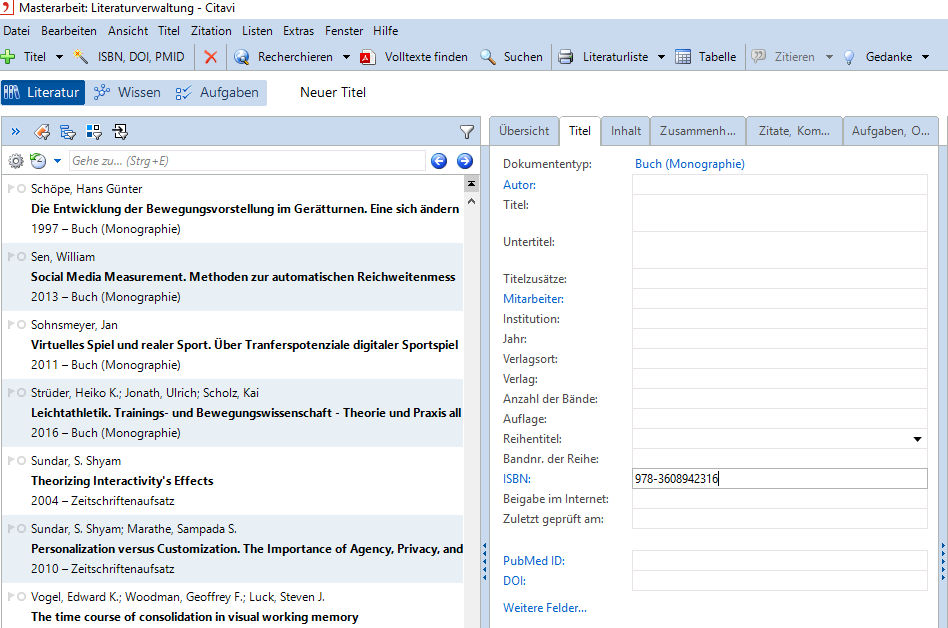Toggle the flag on Schöpe, Hans Günter entry
The width and height of the screenshot is (948, 628).
click(11, 189)
